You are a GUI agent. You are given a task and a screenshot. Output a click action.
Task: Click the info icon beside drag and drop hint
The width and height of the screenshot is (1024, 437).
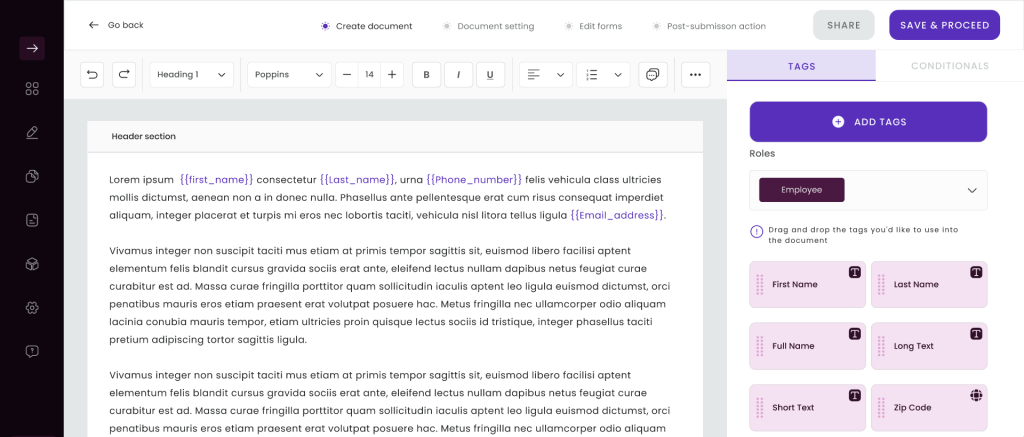click(x=756, y=231)
